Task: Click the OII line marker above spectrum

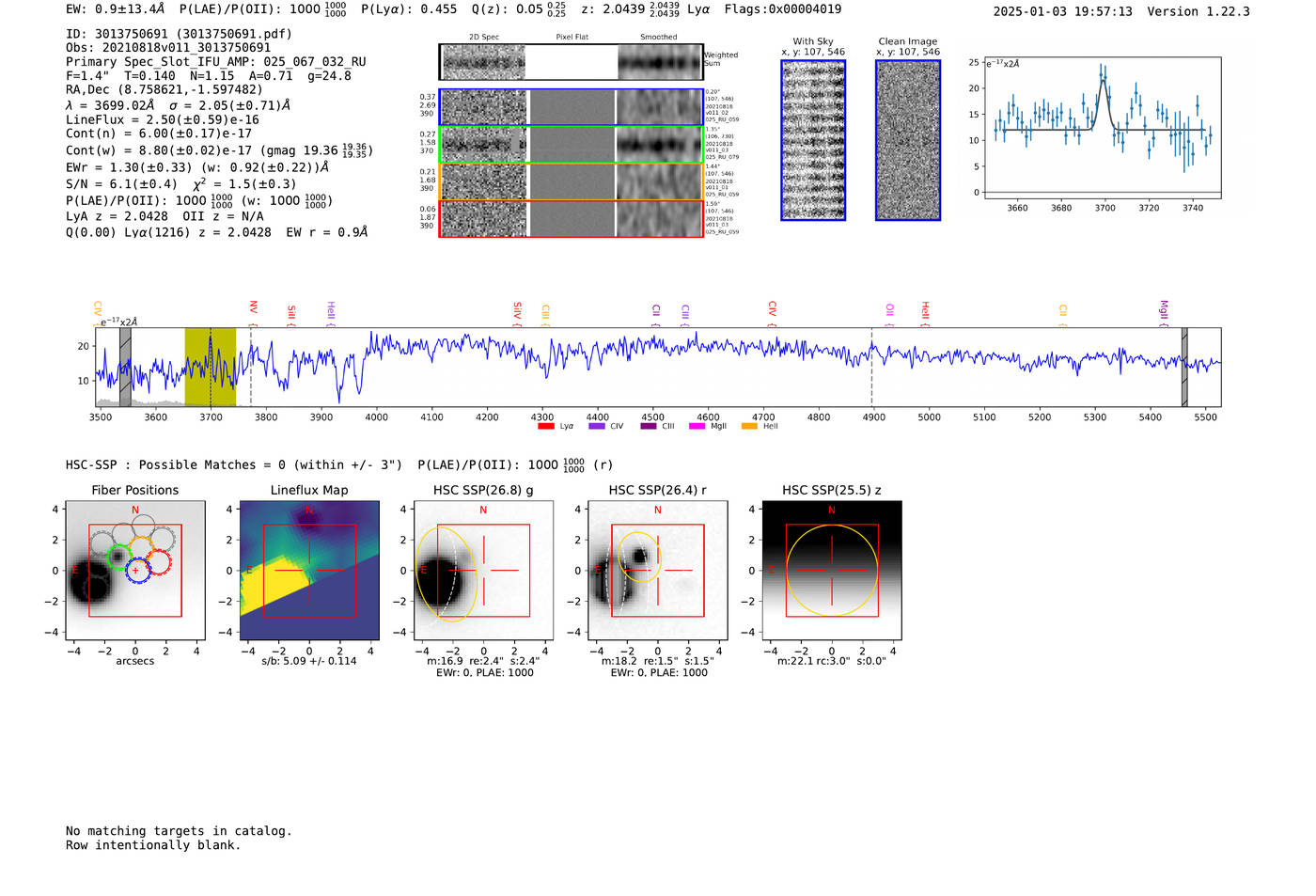Action: (890, 313)
